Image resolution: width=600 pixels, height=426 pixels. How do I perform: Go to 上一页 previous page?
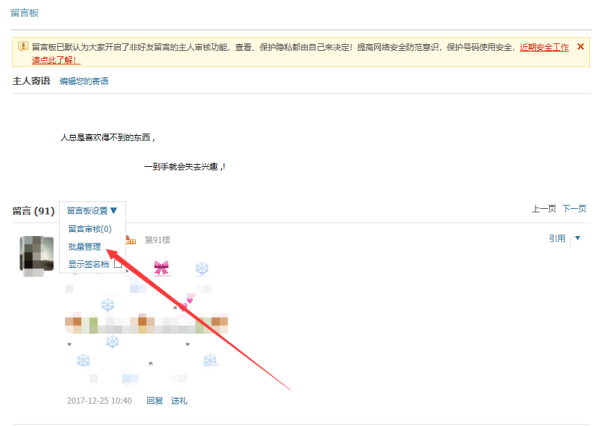coord(544,209)
